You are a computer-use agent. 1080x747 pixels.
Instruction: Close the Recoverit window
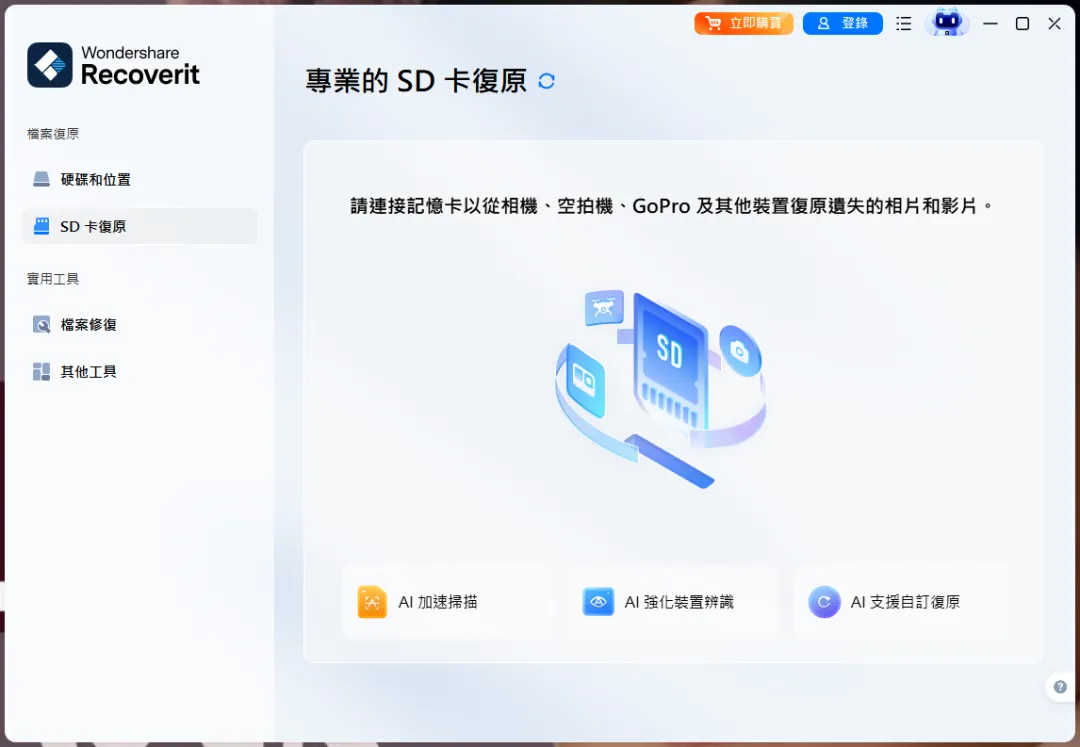(x=1055, y=23)
